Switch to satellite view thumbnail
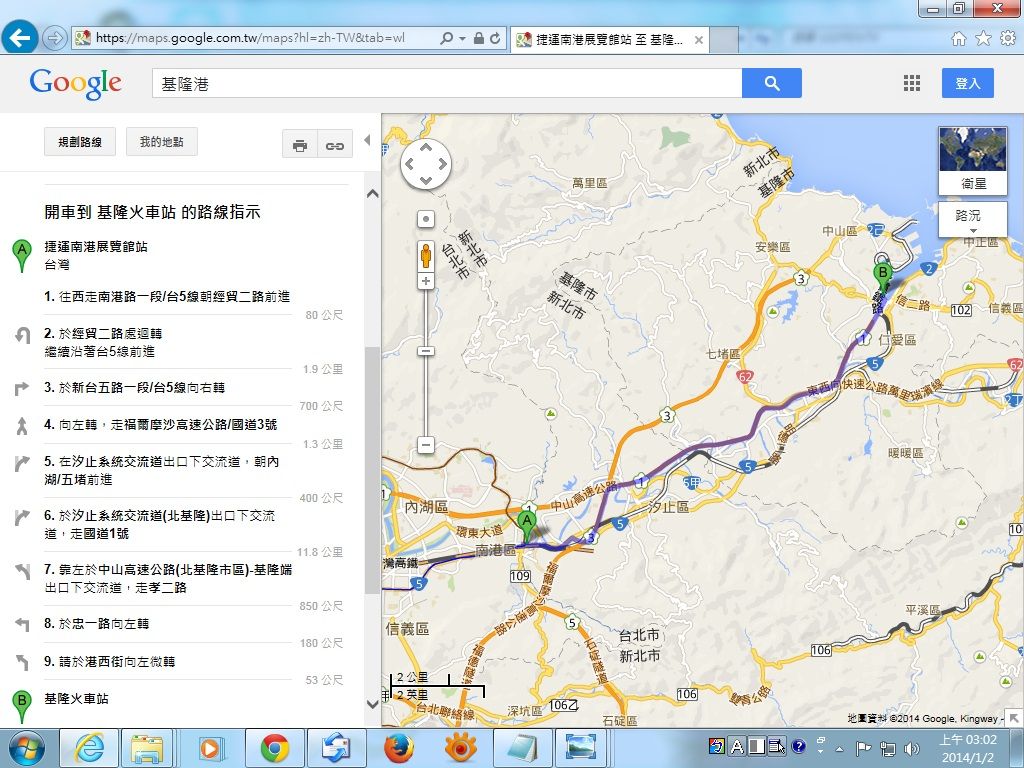Image resolution: width=1024 pixels, height=768 pixels. tap(972, 161)
